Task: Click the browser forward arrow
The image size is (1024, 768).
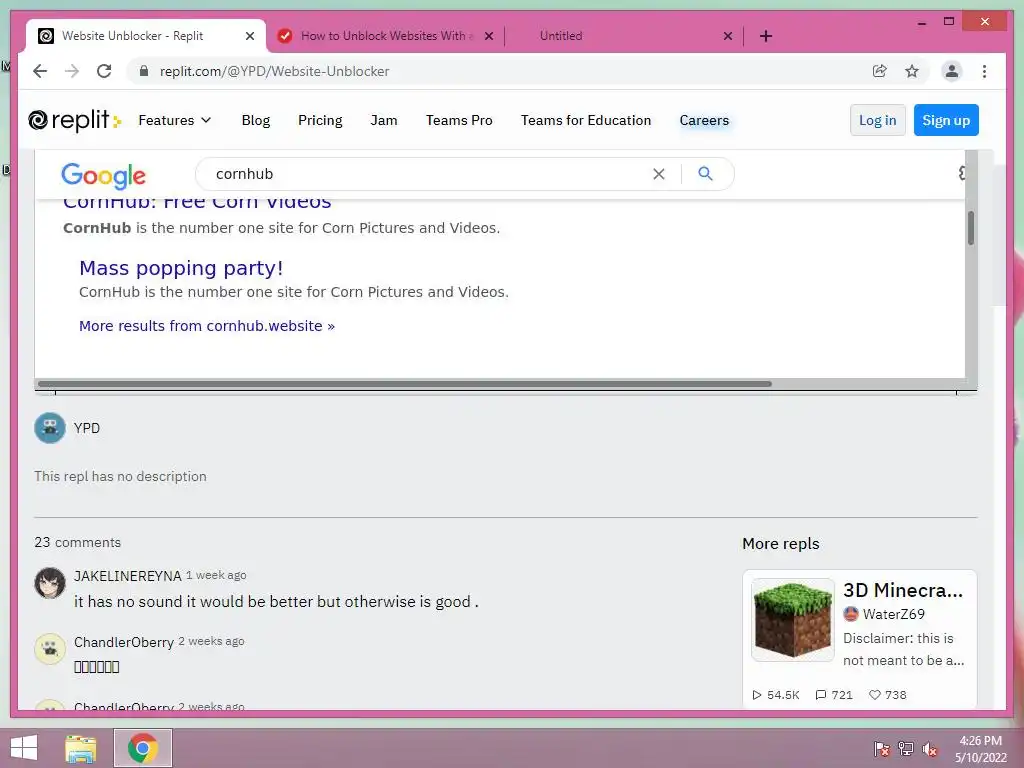Action: [72, 71]
